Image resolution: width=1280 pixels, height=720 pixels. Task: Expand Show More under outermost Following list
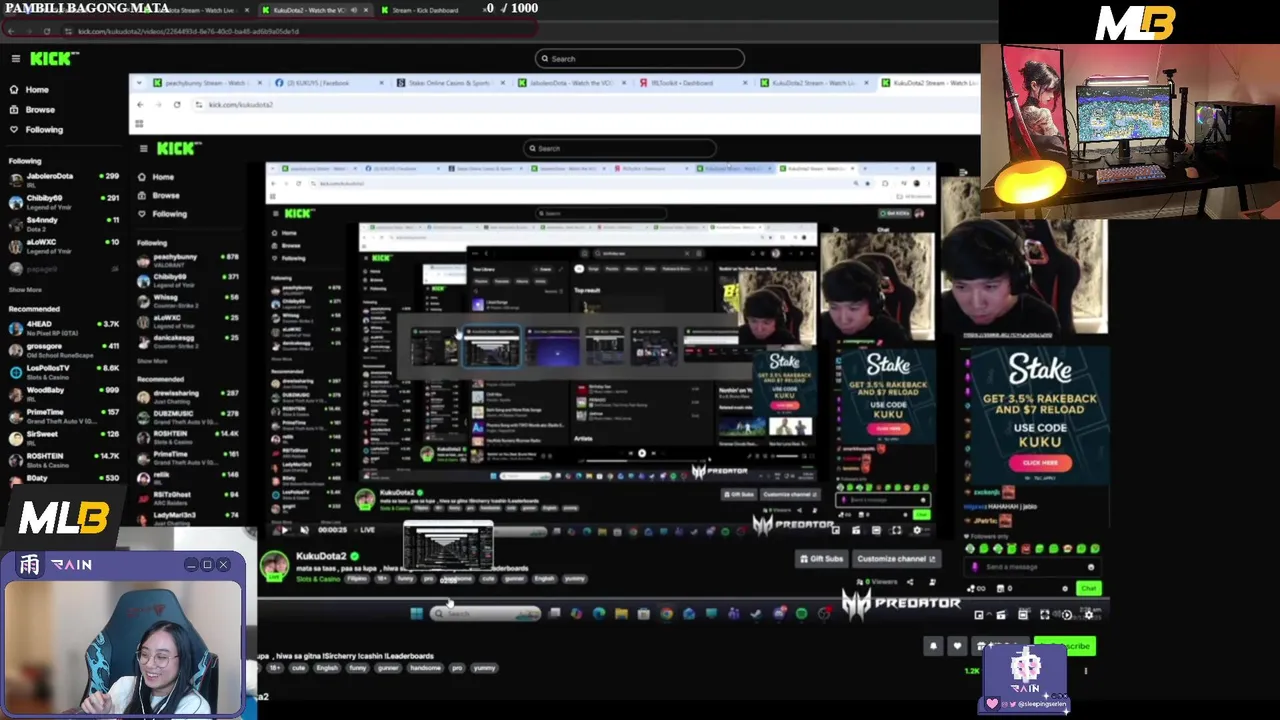coord(25,290)
